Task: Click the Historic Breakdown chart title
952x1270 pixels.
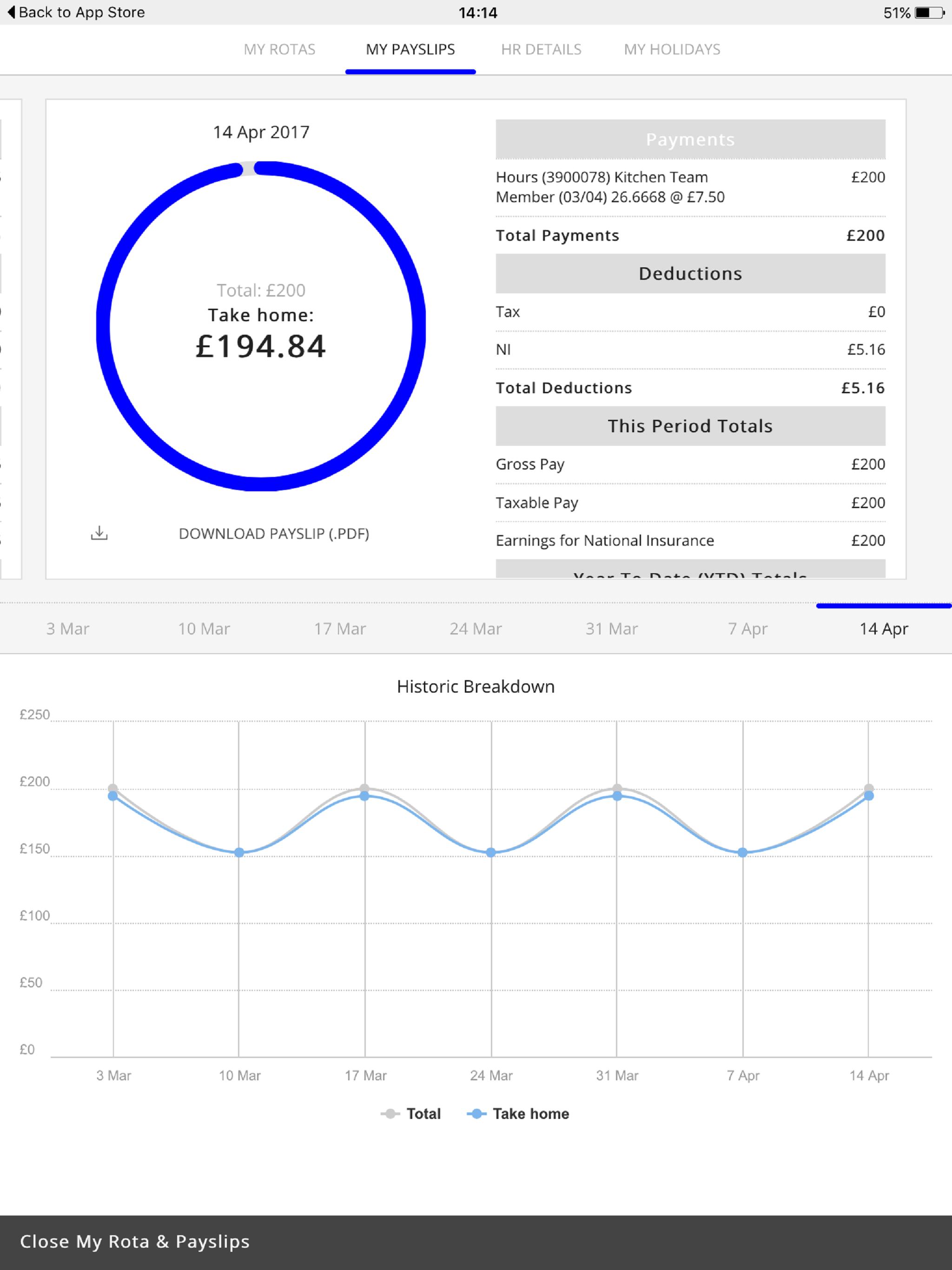Action: (476, 687)
